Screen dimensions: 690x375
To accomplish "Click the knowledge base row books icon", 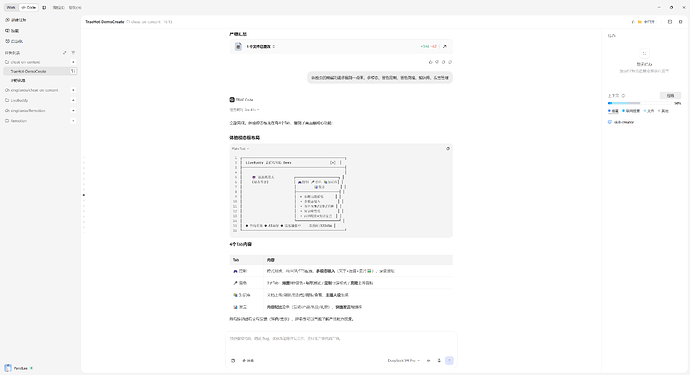I will pos(235,295).
